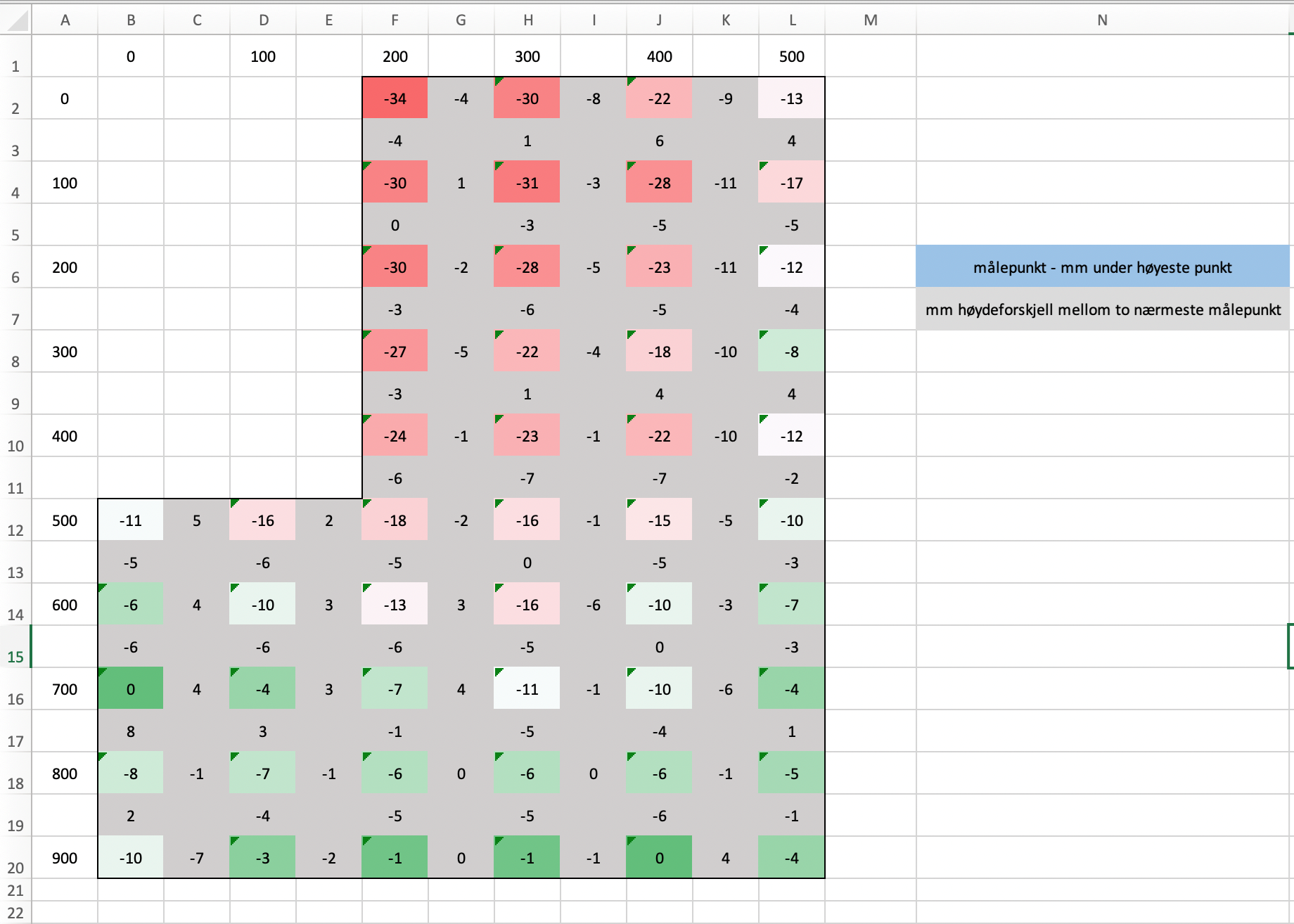Screen dimensions: 1294x924
Task: Click cell H4 with value -31
Action: (x=527, y=183)
